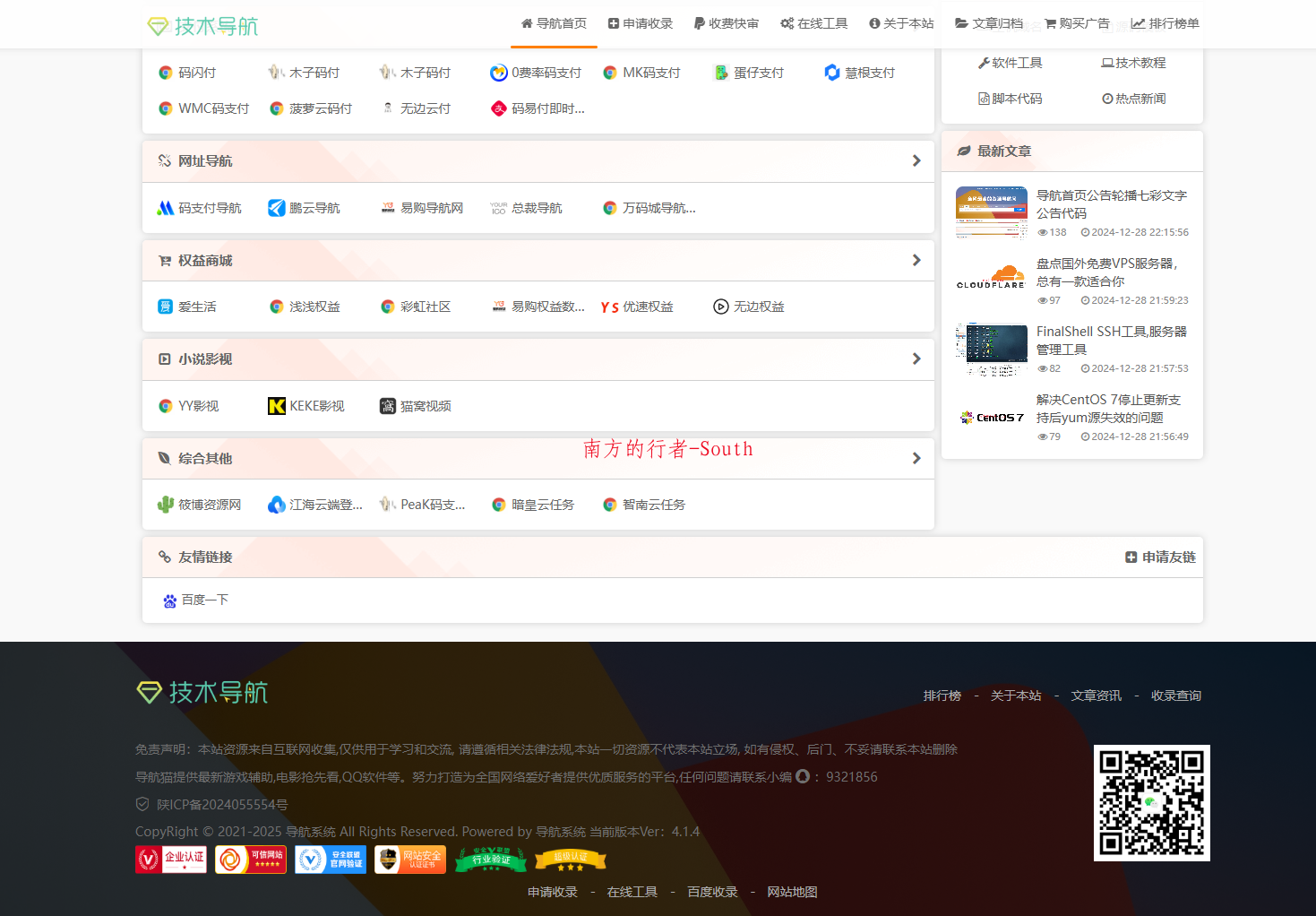Click the 菠萝云码付 icon
Image resolution: width=1316 pixels, height=916 pixels.
277,108
